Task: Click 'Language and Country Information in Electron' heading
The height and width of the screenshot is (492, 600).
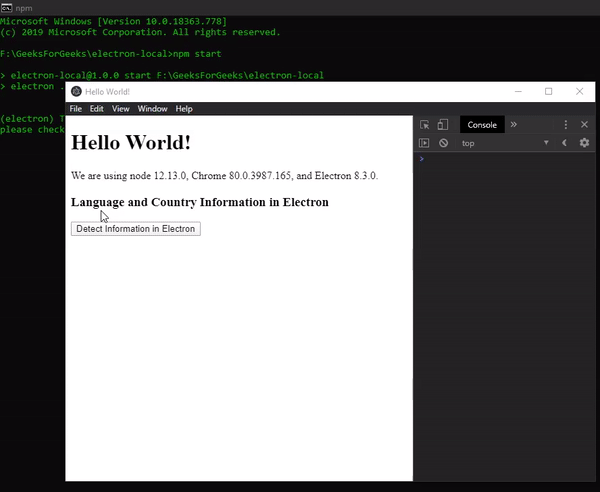Action: pyautogui.click(x=200, y=202)
